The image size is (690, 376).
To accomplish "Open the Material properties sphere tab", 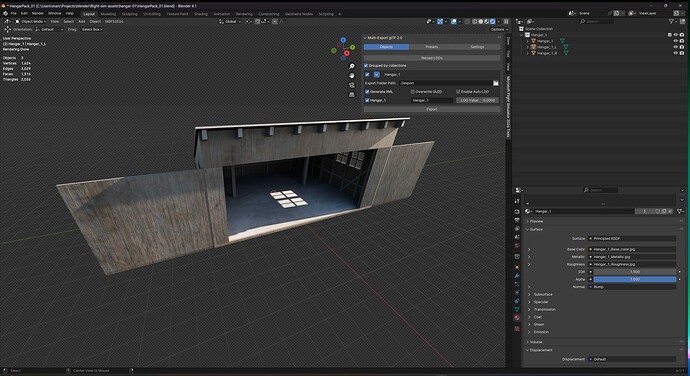I will (517, 317).
